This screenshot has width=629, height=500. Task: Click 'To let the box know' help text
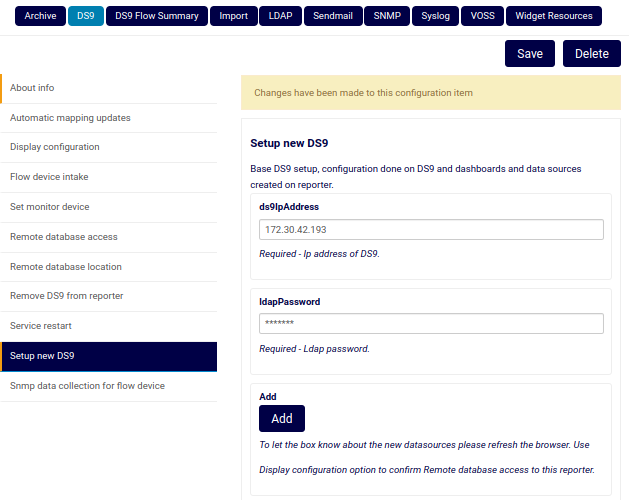[427, 457]
